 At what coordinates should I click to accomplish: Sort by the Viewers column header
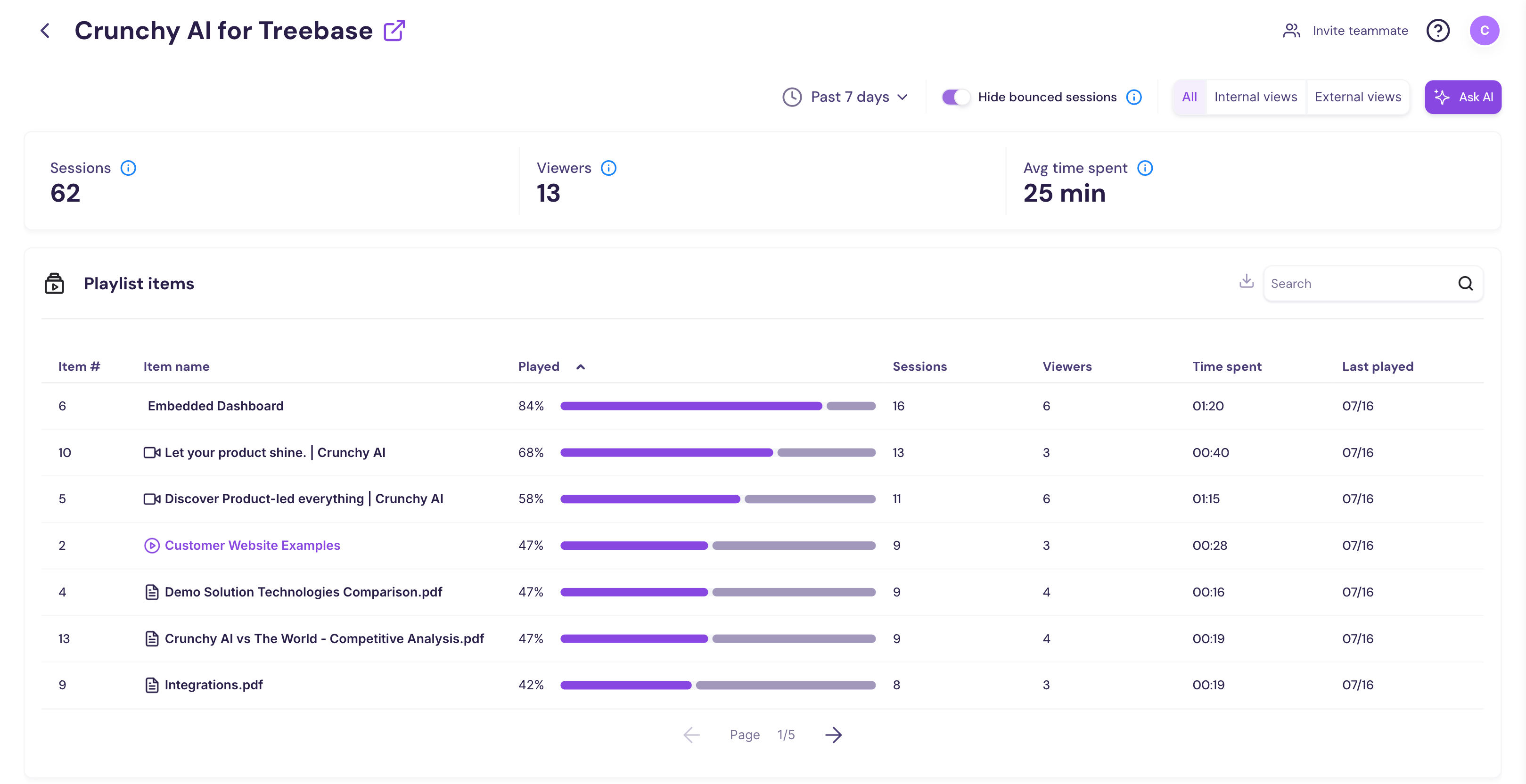[x=1067, y=367]
